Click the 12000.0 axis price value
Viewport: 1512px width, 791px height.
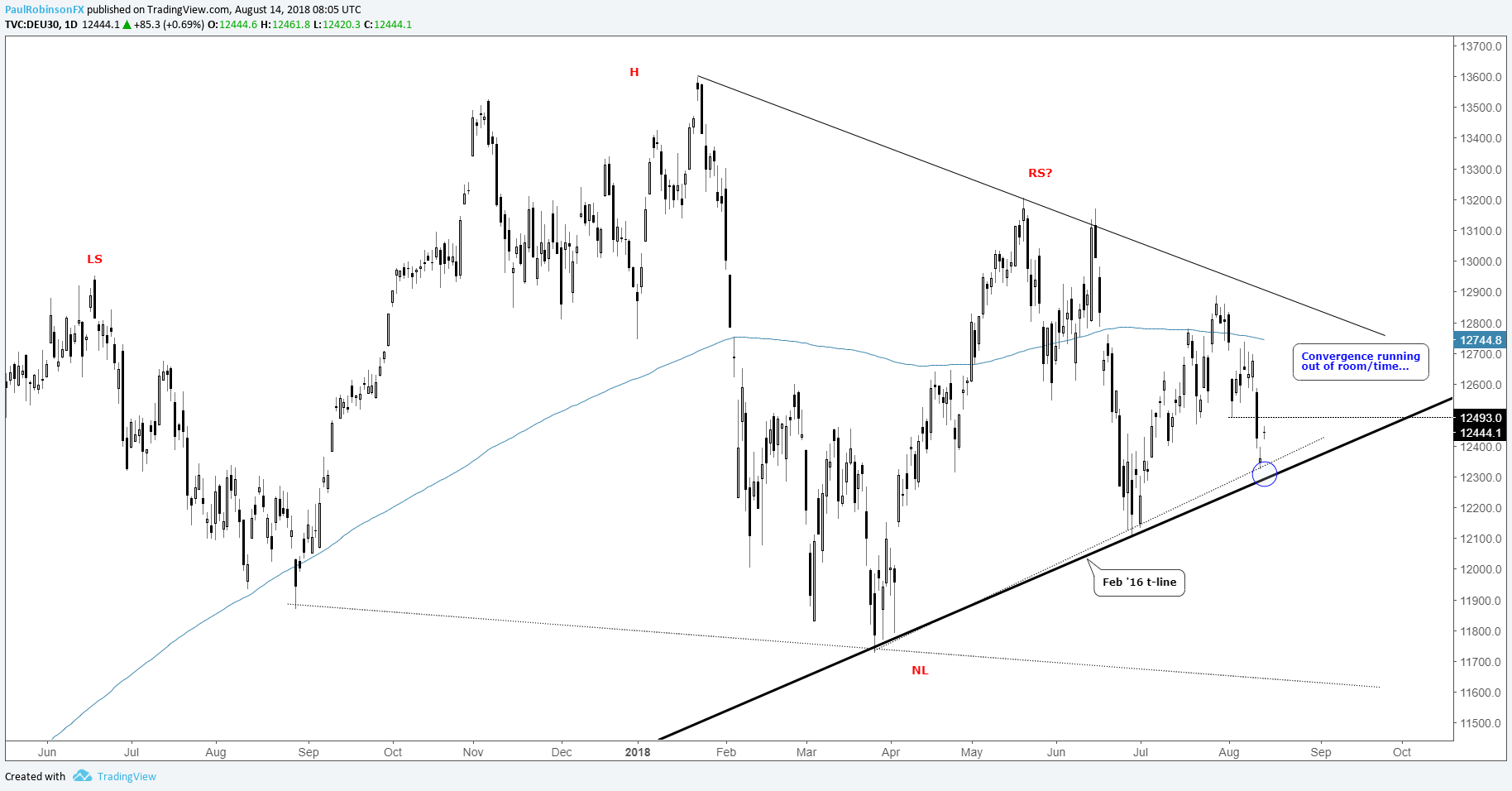click(x=1481, y=569)
